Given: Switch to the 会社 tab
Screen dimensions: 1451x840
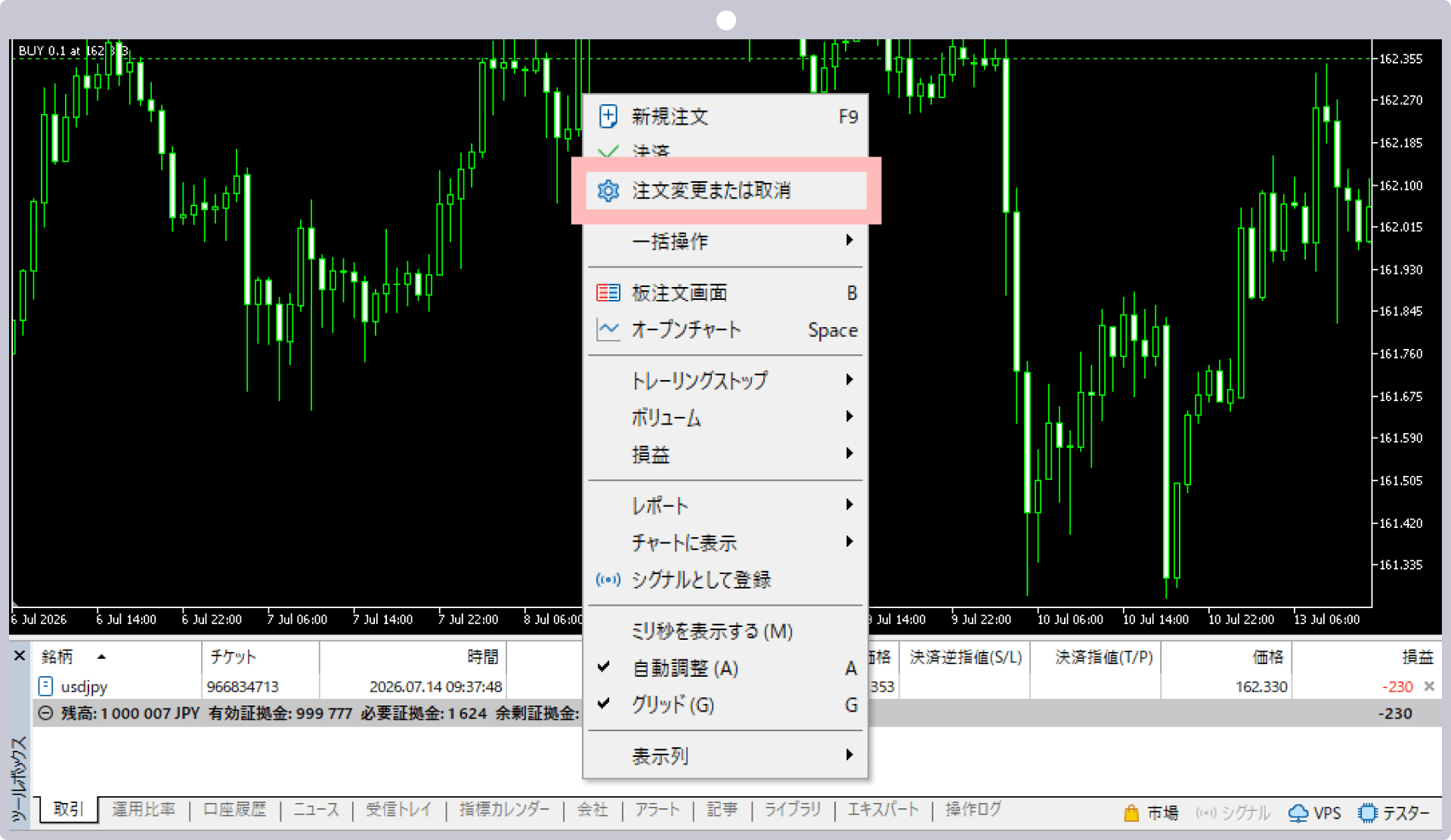Looking at the screenshot, I should click(x=592, y=809).
